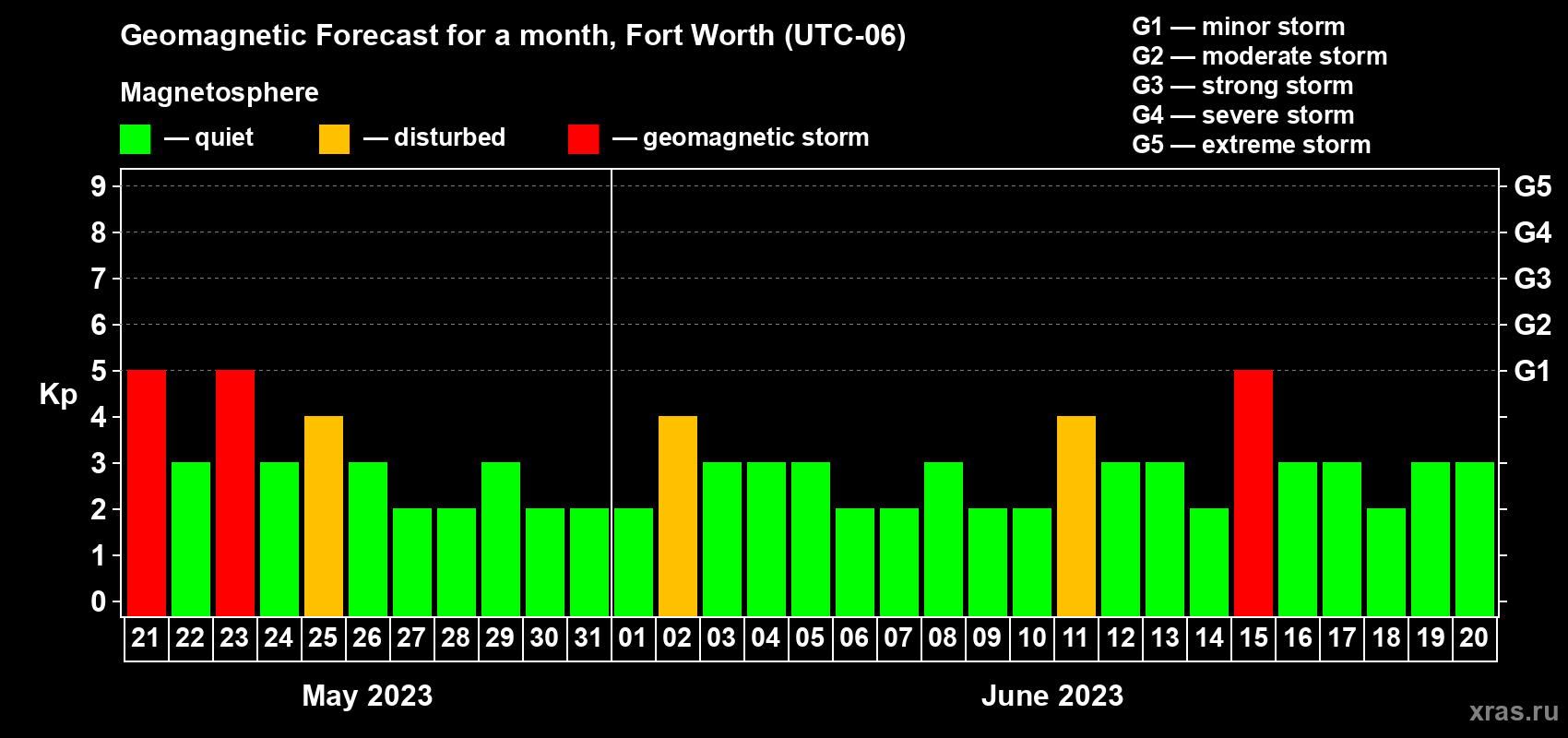The image size is (1568, 738).
Task: Click the orange disturbed legend swatch
Action: pyautogui.click(x=335, y=139)
